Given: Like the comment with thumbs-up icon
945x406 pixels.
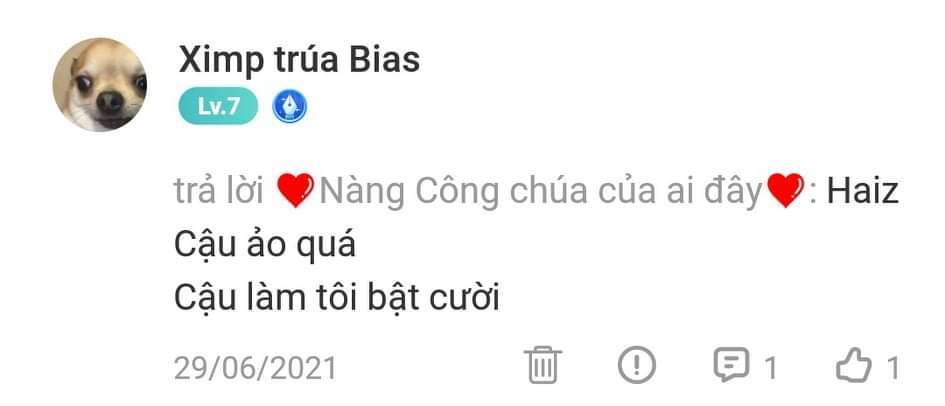Looking at the screenshot, I should [x=854, y=366].
